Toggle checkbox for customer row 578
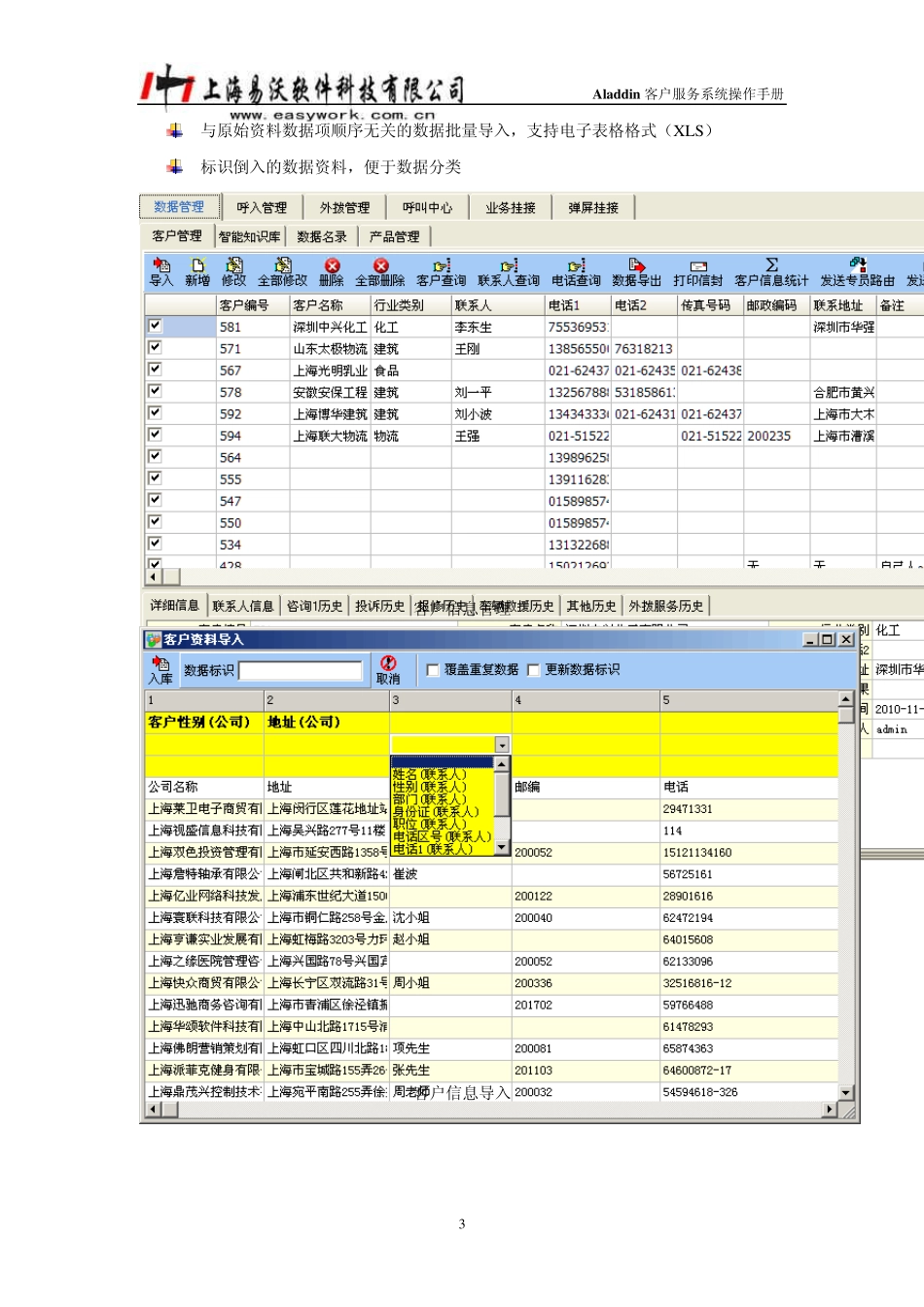This screenshot has height=1307, width=924. tap(155, 391)
